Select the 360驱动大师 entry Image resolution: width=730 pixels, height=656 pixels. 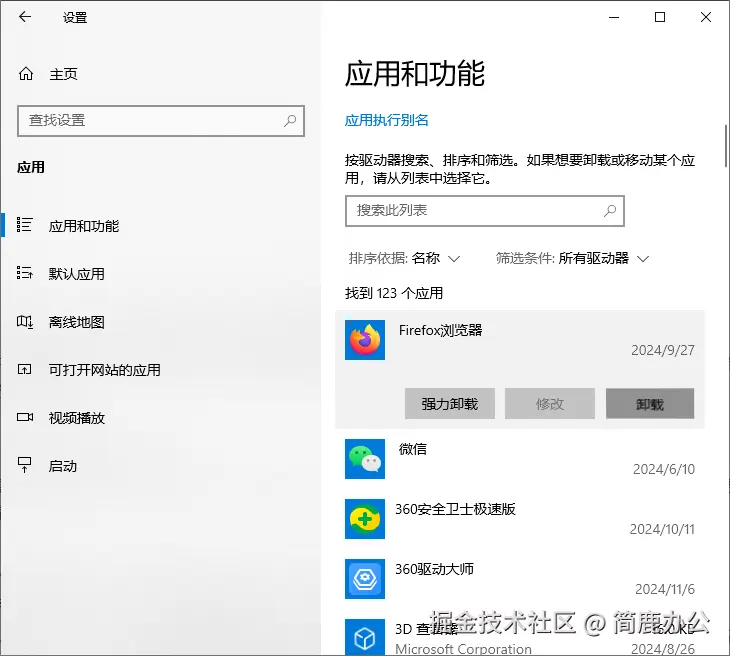(520, 579)
